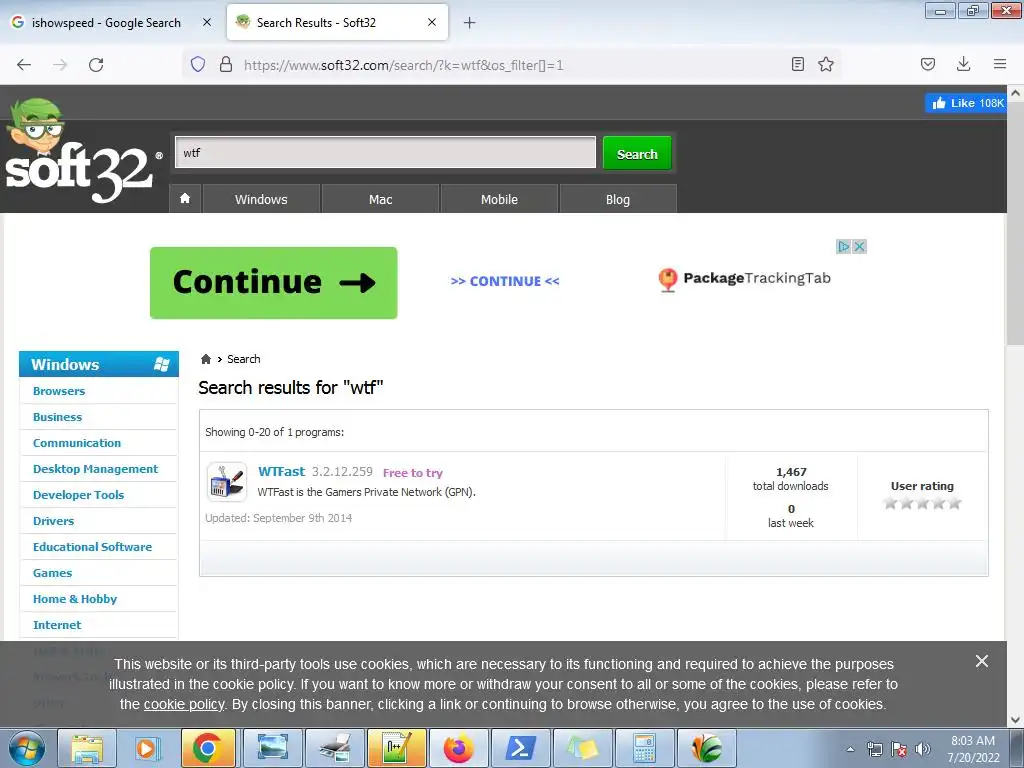Open the Windows Start menu
This screenshot has height=768, width=1024.
click(27, 748)
